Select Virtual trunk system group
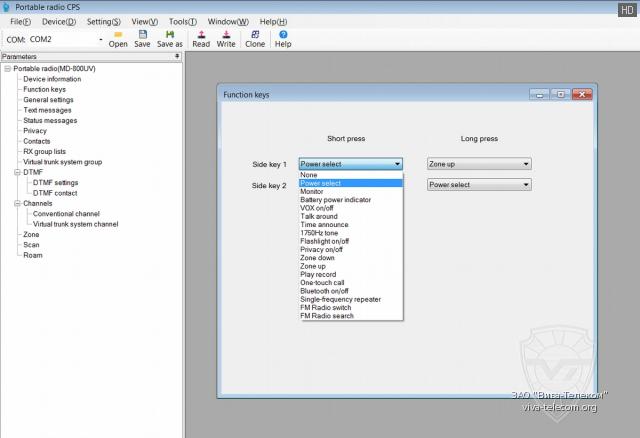640x438 pixels. pos(62,162)
